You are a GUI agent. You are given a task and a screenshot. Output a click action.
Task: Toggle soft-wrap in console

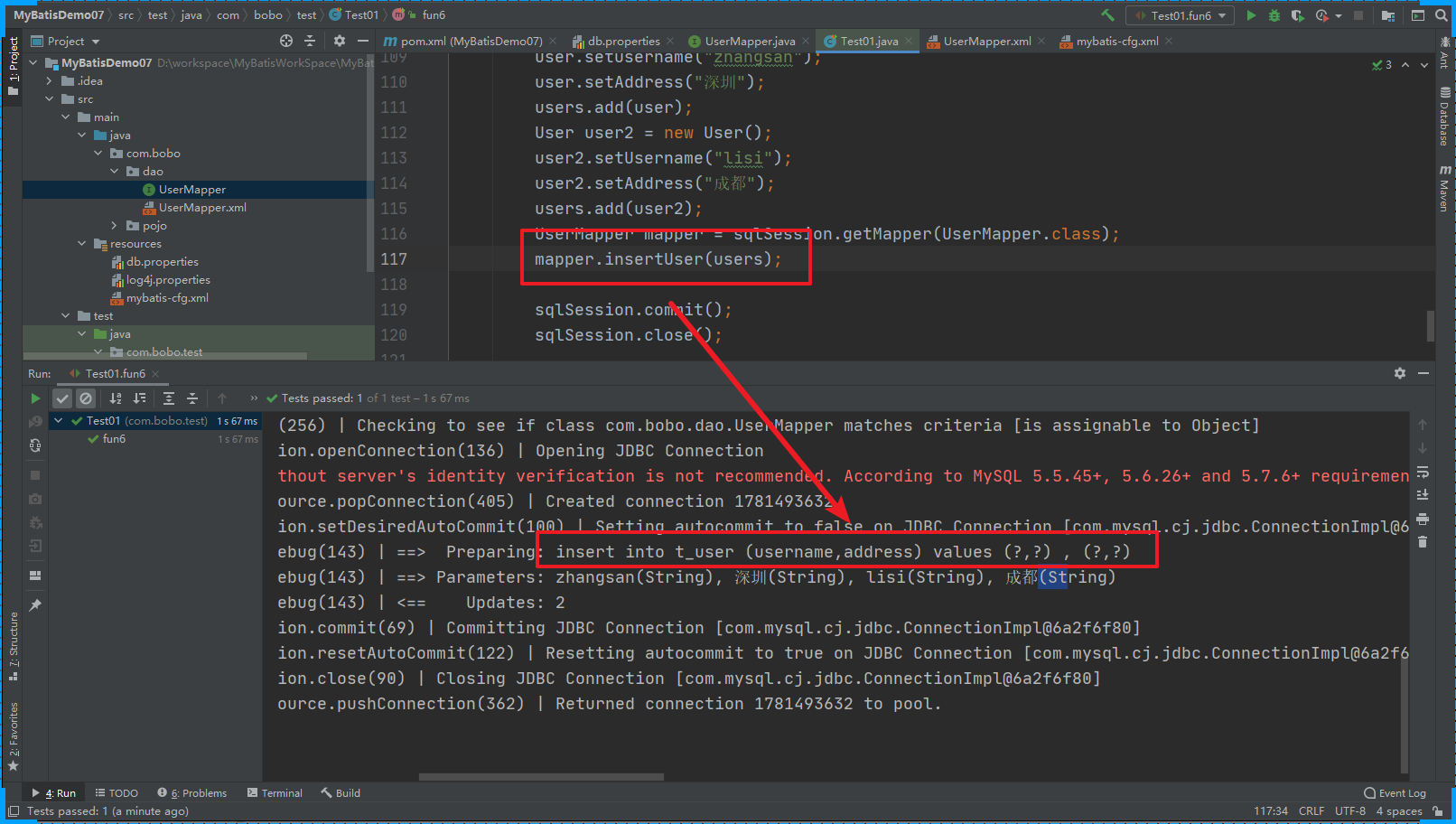pyautogui.click(x=1423, y=472)
